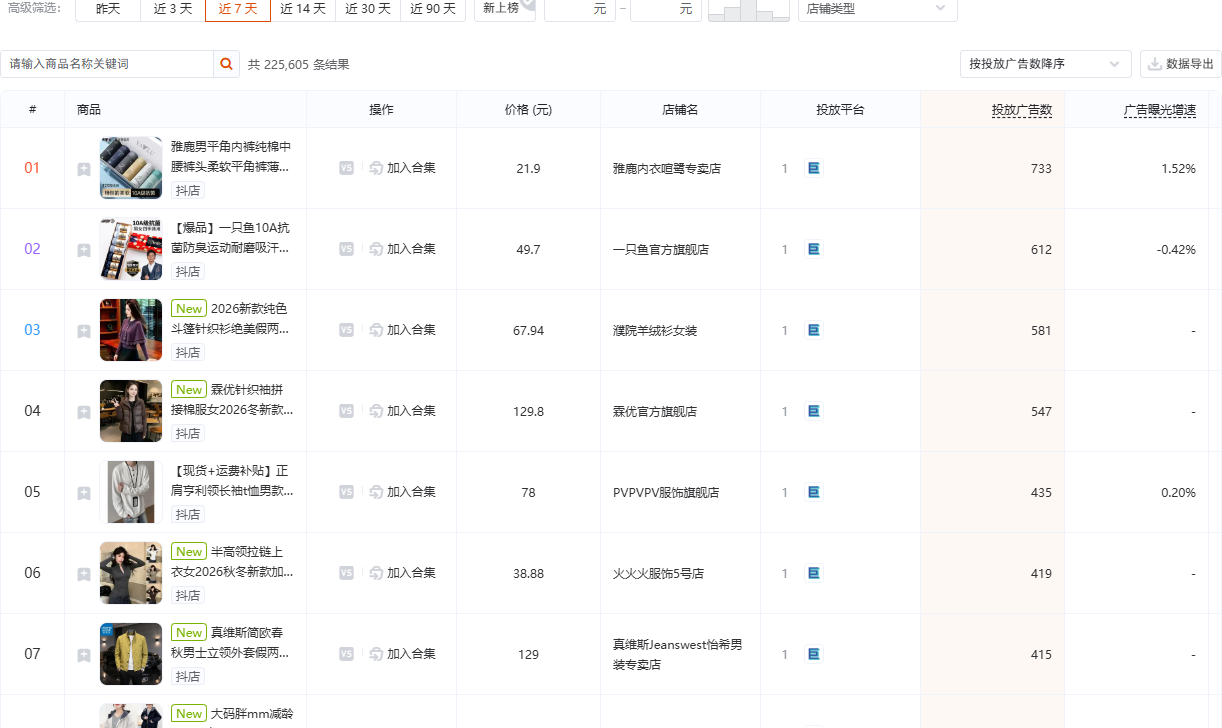This screenshot has width=1222, height=728.
Task: Open the 一只鱼10A抗菌 product thumbnail
Action: pos(131,249)
